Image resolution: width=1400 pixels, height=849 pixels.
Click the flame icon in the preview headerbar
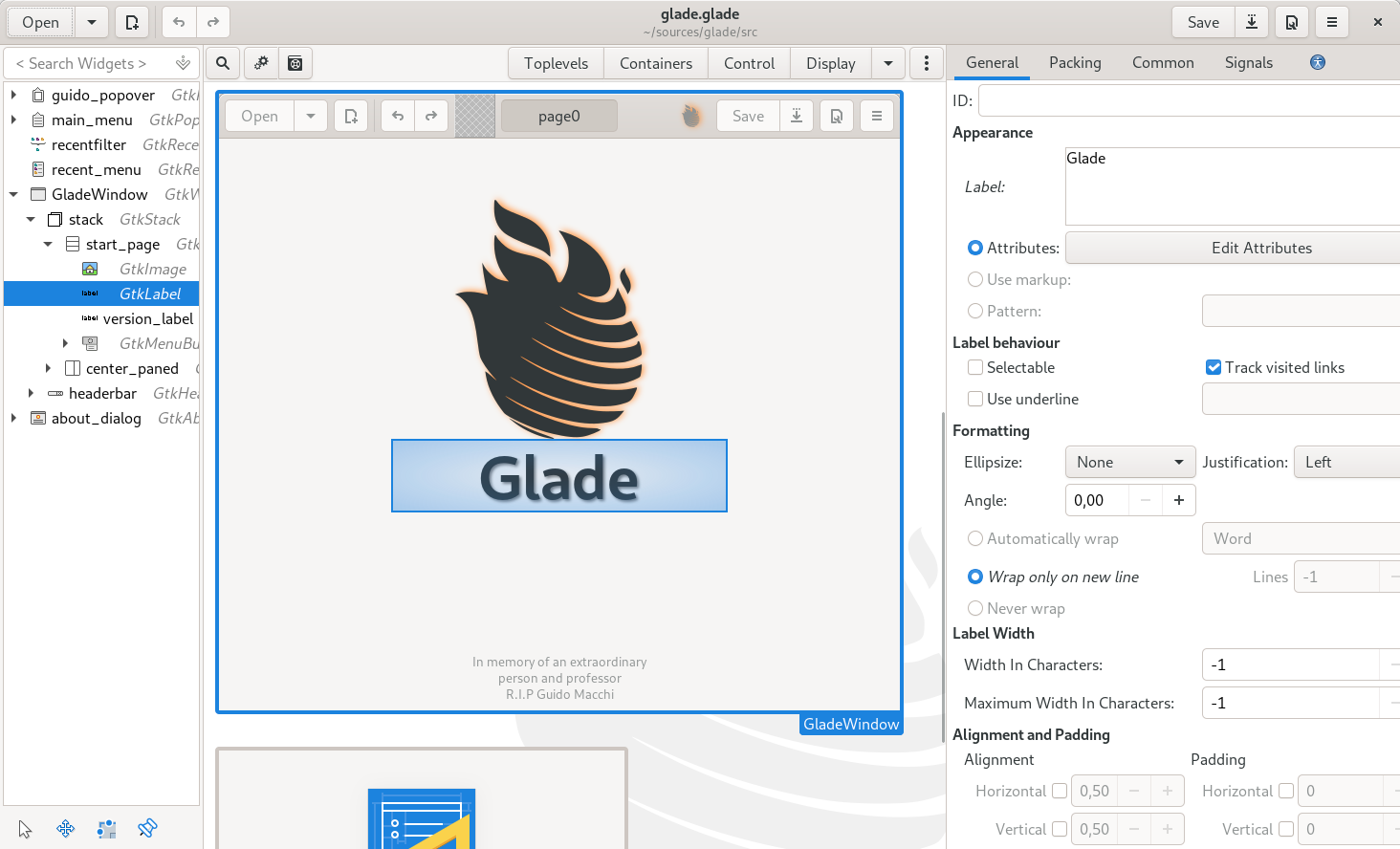pyautogui.click(x=691, y=116)
